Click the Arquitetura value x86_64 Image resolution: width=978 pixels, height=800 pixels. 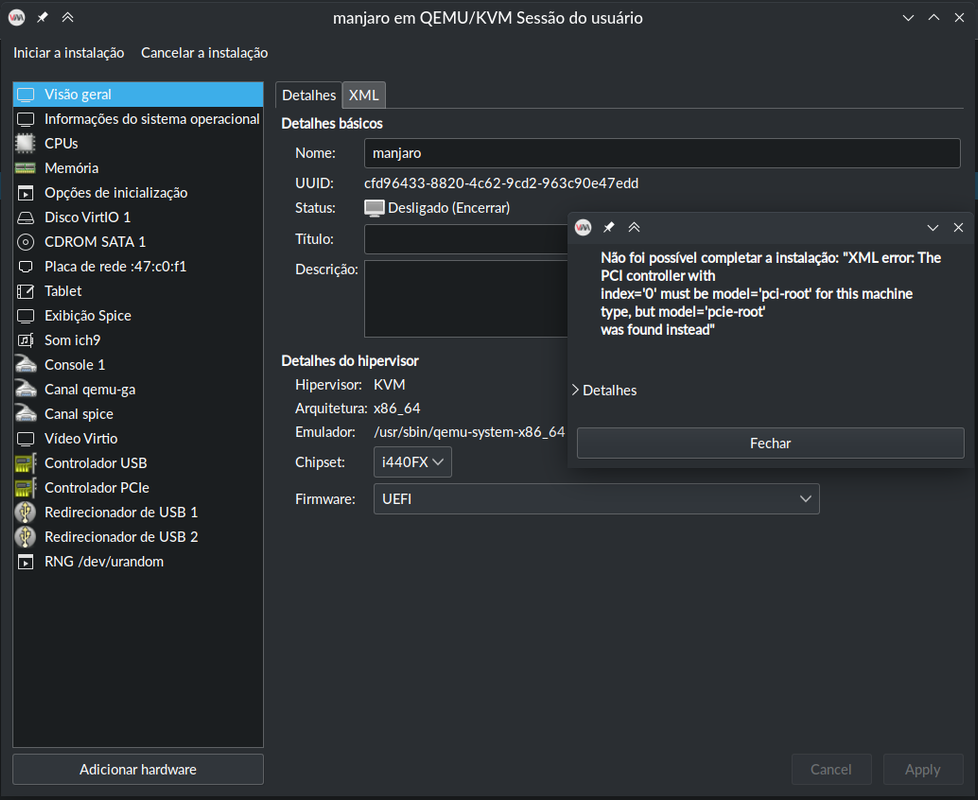[397, 408]
